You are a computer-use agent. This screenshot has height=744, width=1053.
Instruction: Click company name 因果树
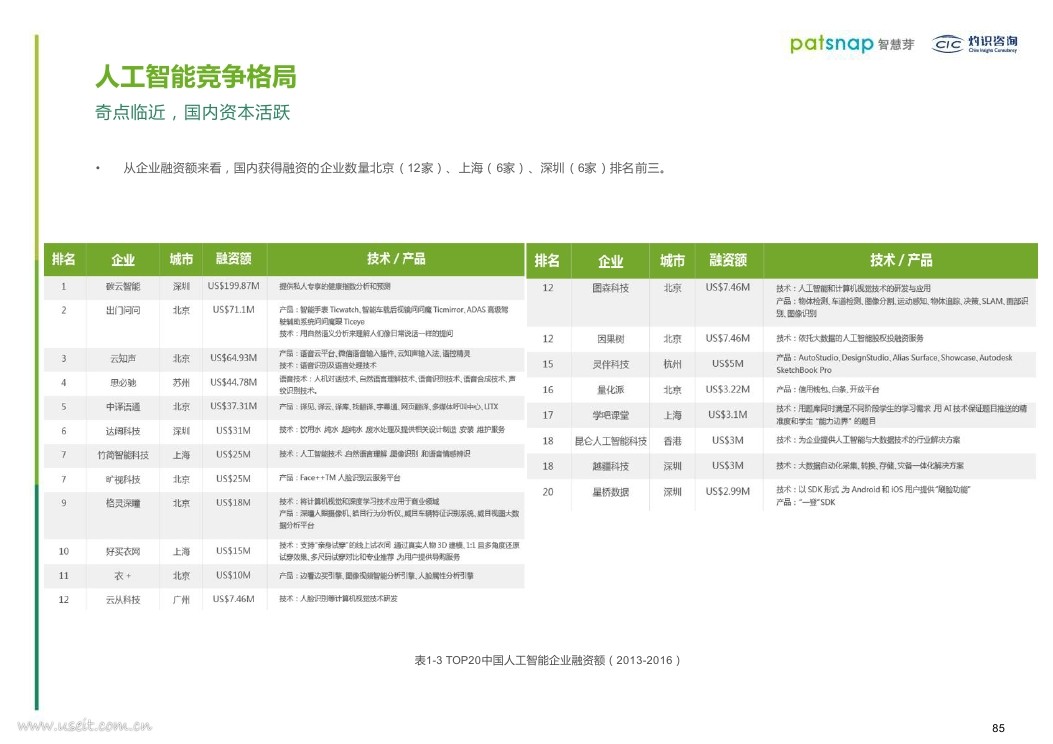tap(610, 339)
